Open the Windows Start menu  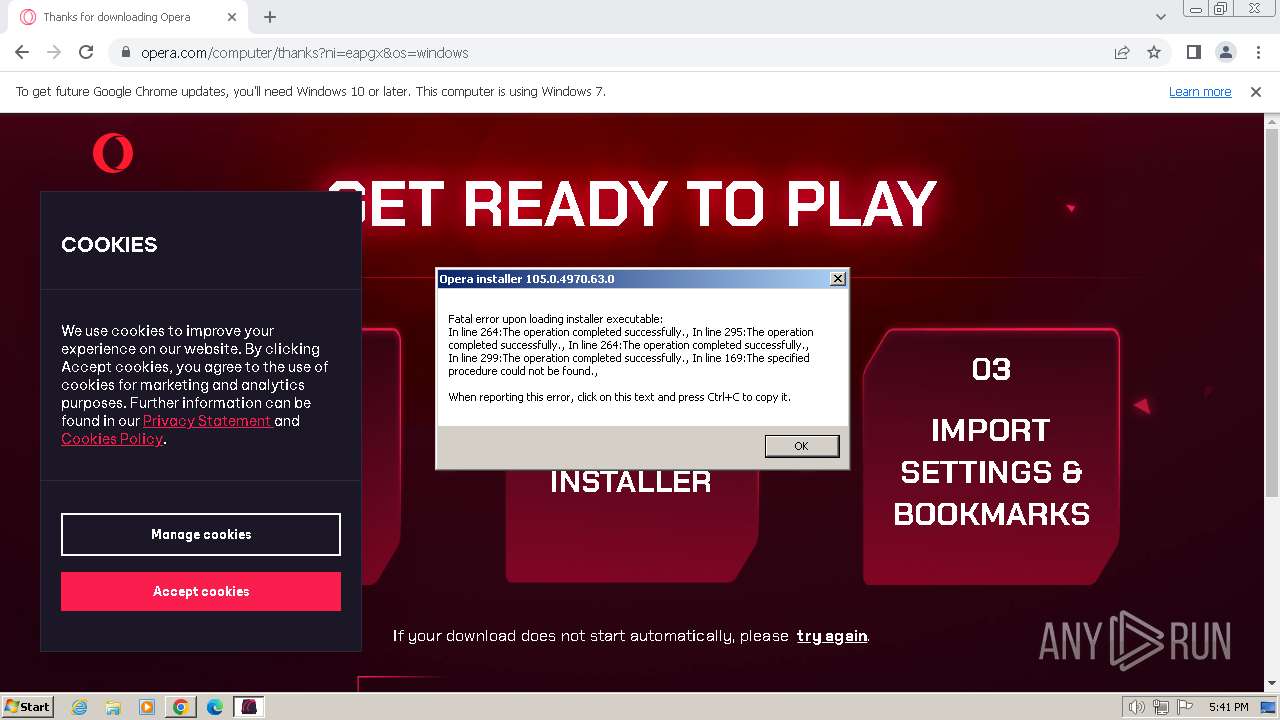(28, 707)
